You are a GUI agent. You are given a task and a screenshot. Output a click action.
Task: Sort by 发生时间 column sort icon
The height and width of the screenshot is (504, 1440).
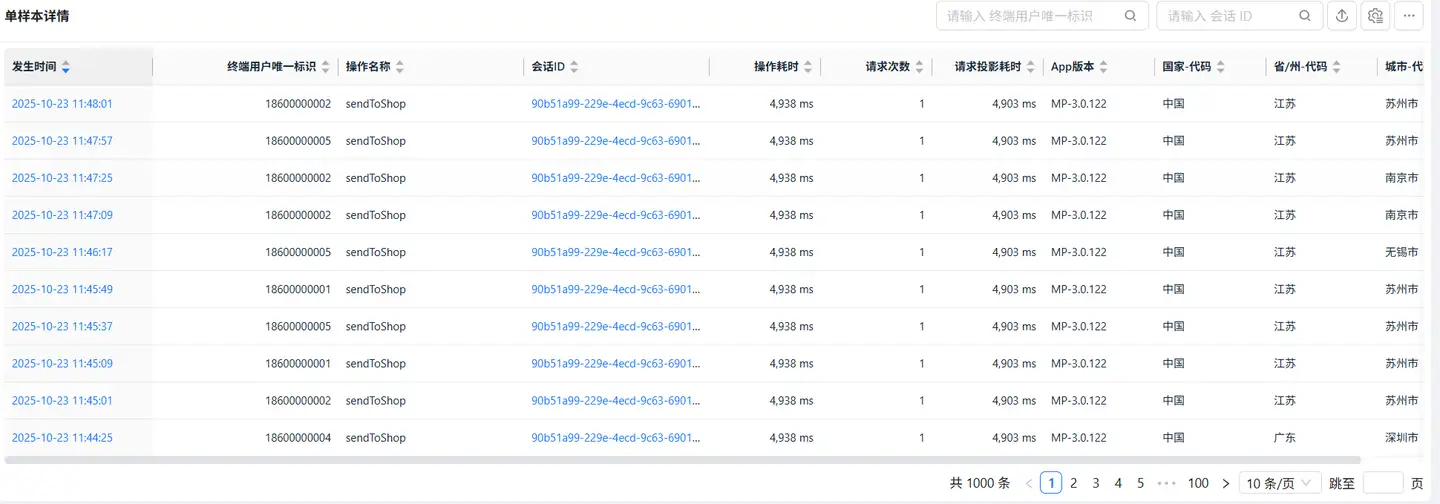click(66, 67)
